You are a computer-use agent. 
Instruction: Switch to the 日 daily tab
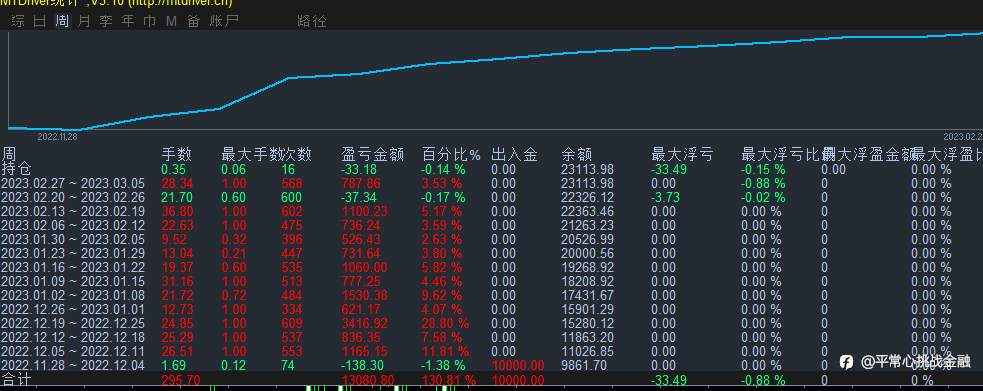(x=40, y=21)
